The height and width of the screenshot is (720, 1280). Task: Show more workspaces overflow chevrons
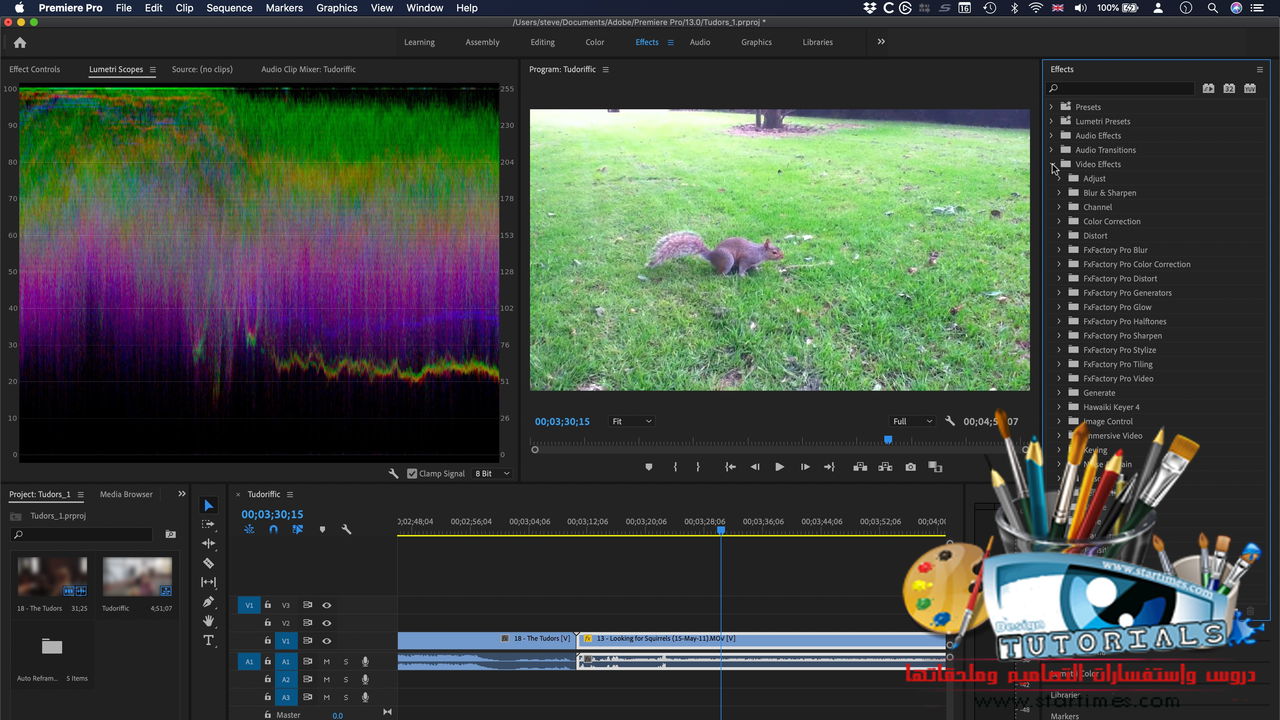point(881,42)
